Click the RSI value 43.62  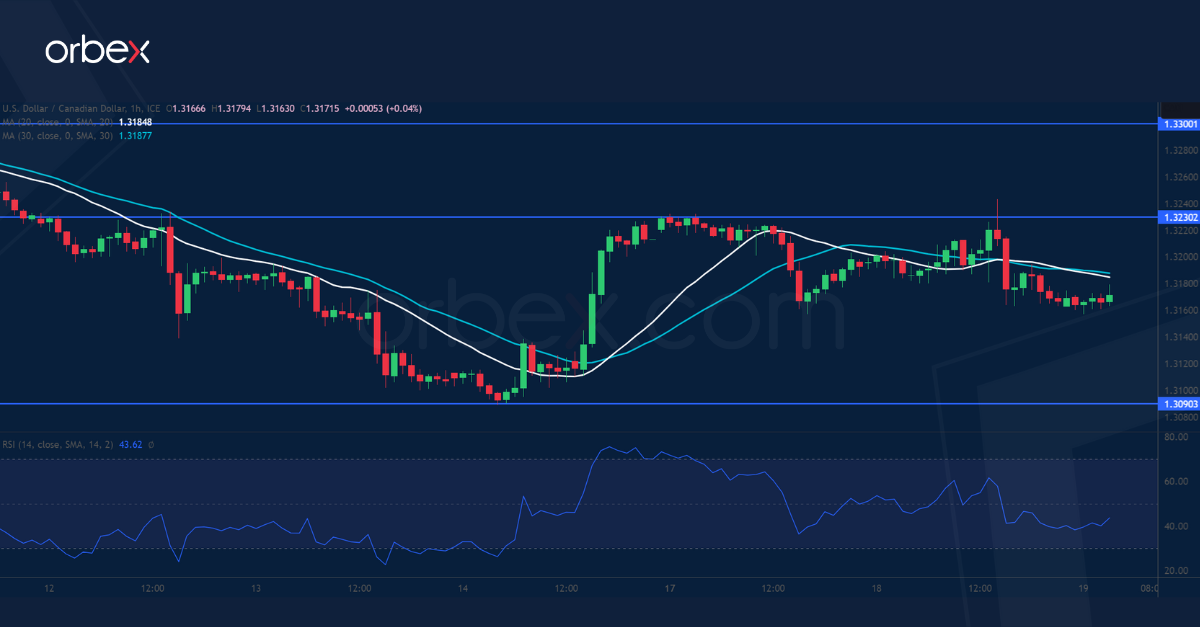click(x=131, y=443)
